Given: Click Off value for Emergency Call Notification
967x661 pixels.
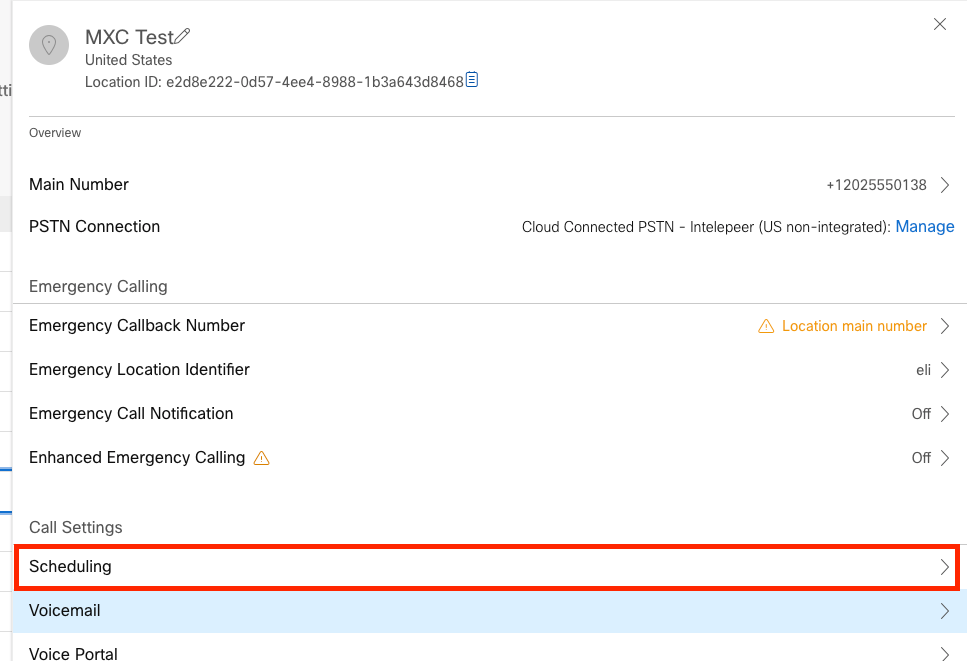Looking at the screenshot, I should (x=921, y=414).
